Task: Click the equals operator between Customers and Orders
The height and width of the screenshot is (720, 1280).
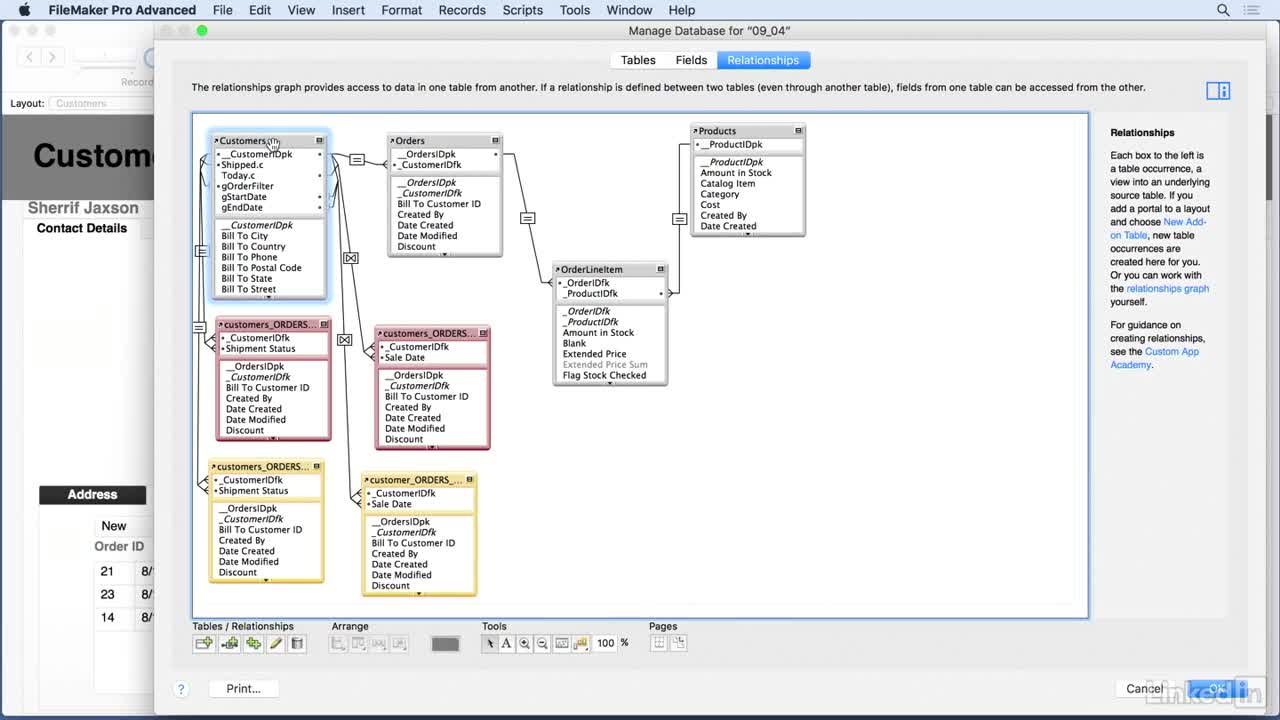Action: pyautogui.click(x=356, y=160)
